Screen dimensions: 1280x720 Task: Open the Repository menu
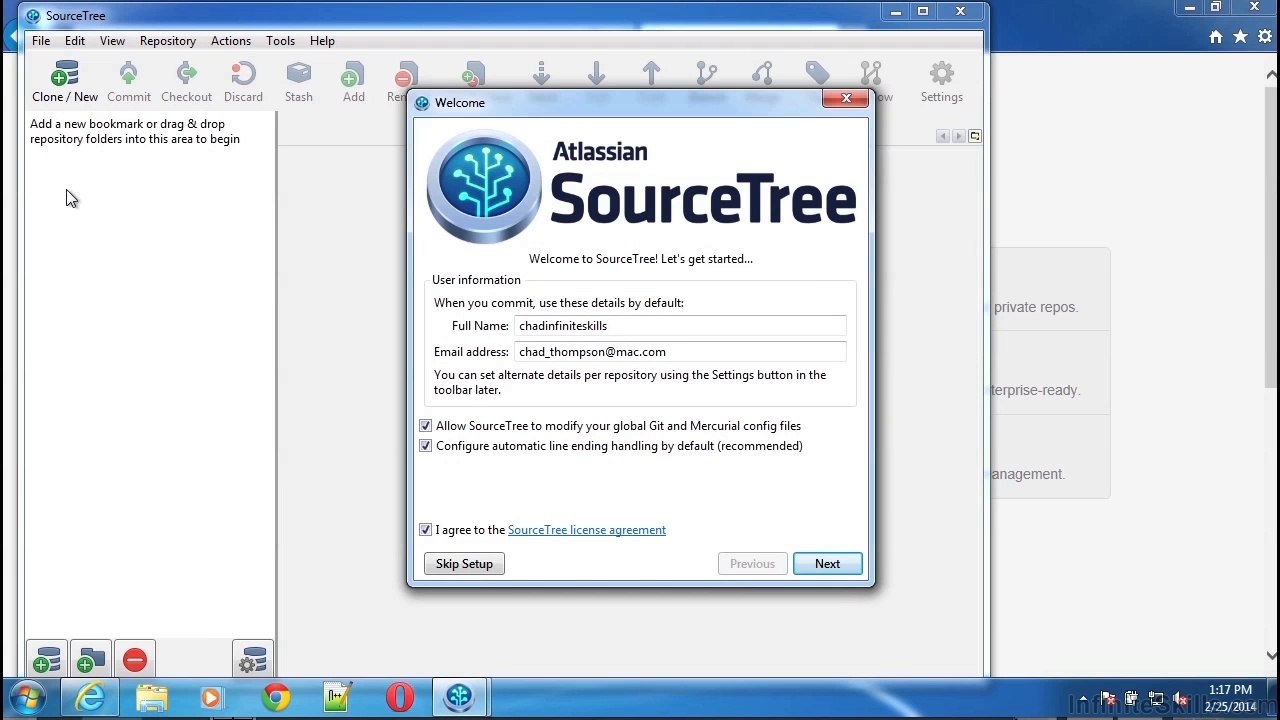[x=168, y=41]
